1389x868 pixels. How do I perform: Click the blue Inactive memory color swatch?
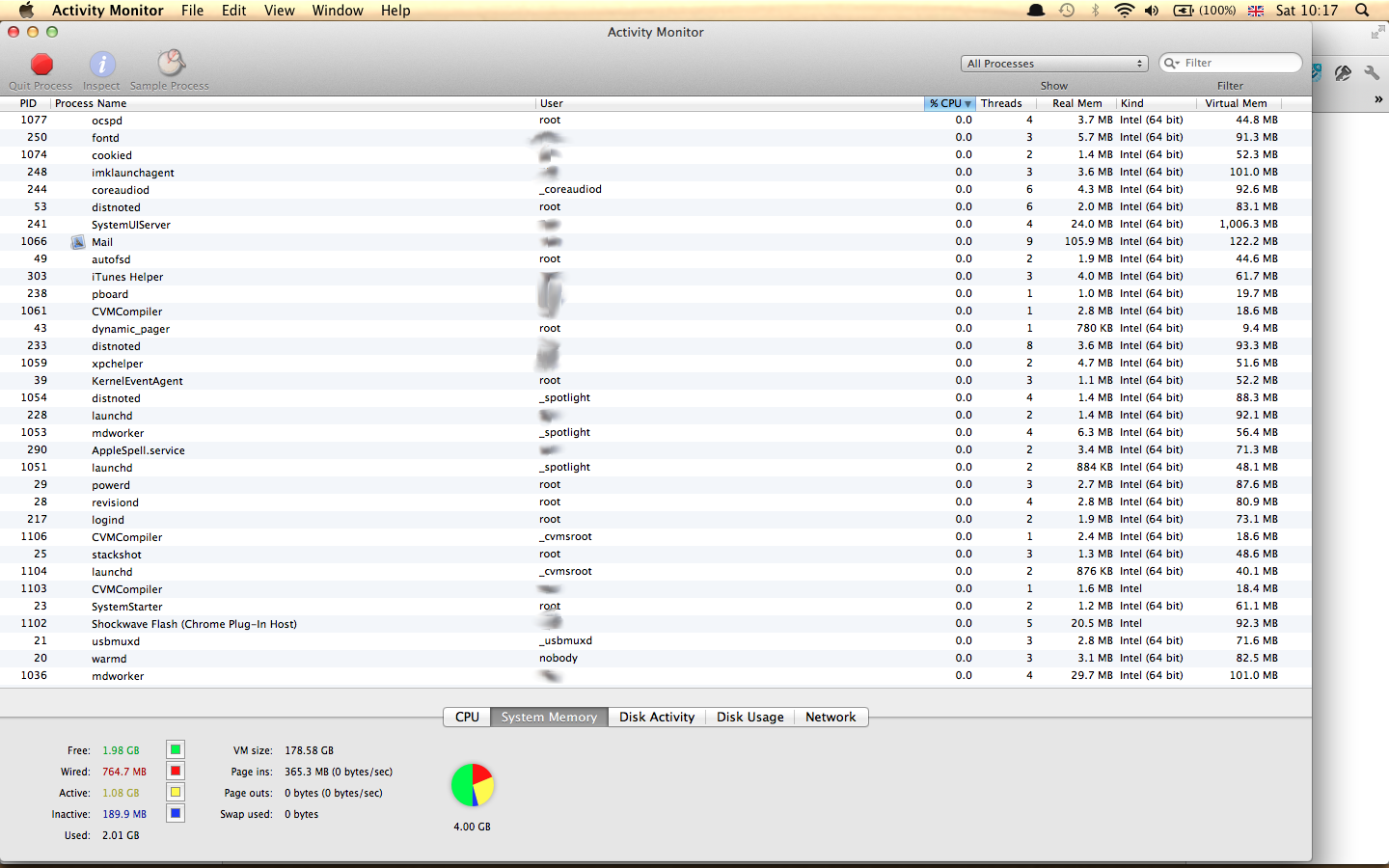[x=176, y=813]
